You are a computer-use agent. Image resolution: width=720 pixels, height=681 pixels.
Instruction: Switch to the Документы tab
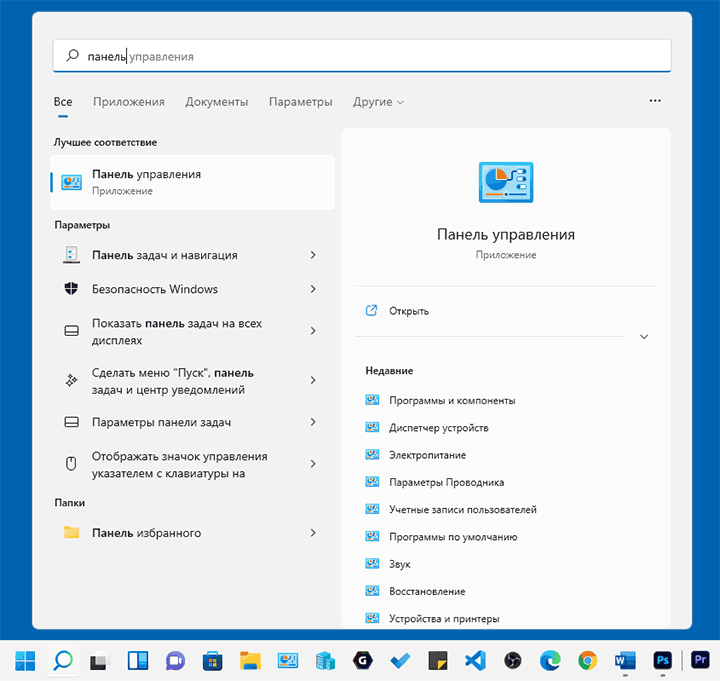(x=217, y=101)
